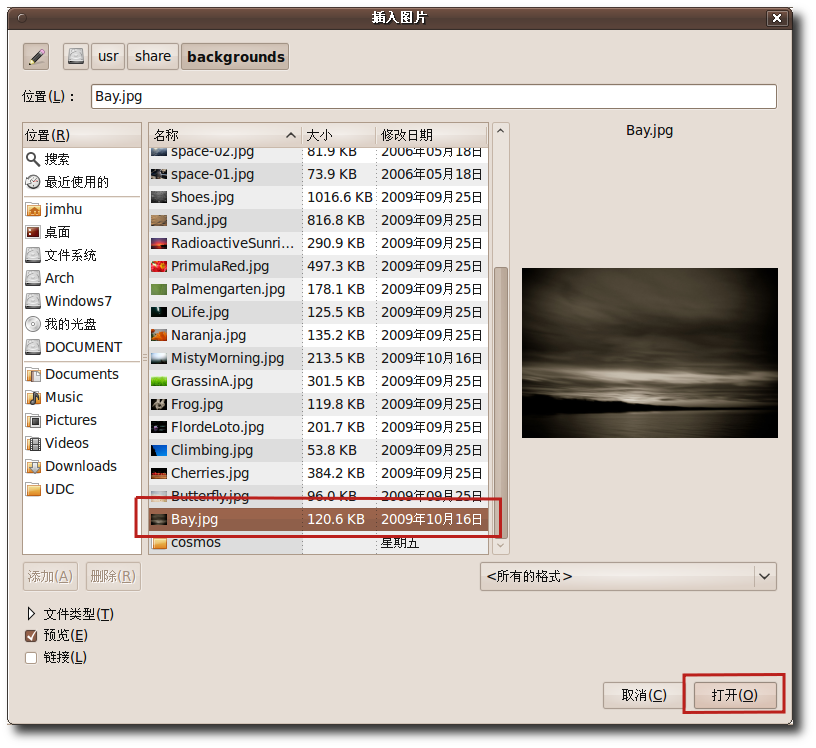
Task: Click the jimhu home folder icon
Action: tap(33, 209)
